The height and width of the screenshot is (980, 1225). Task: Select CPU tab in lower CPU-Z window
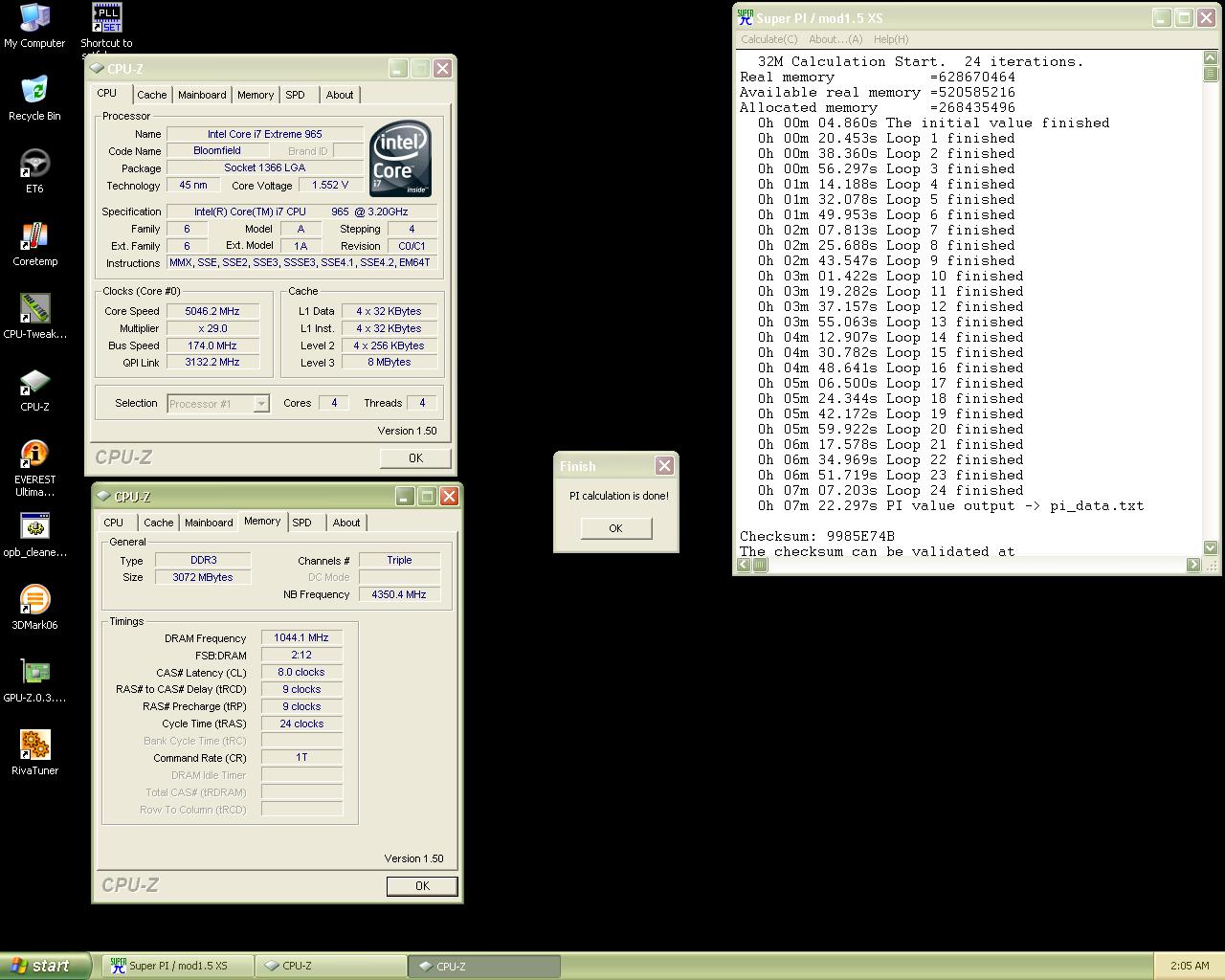(x=114, y=523)
